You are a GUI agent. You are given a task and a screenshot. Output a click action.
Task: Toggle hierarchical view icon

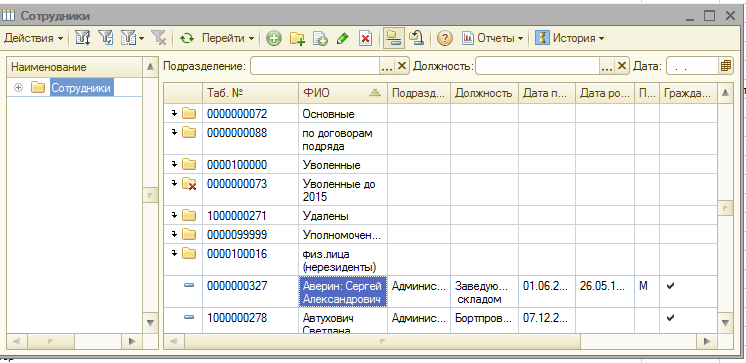pyautogui.click(x=394, y=39)
